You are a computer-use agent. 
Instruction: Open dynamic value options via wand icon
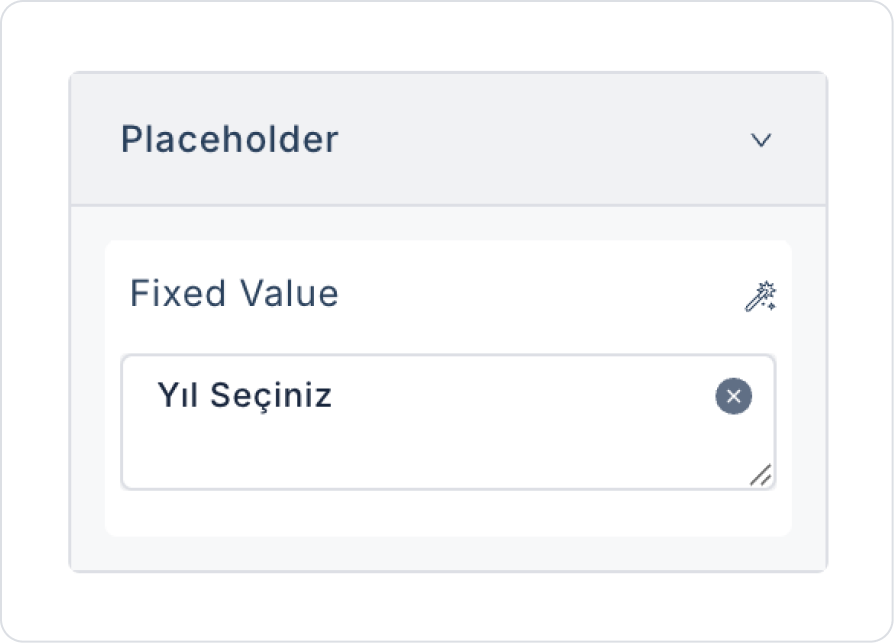(x=761, y=296)
